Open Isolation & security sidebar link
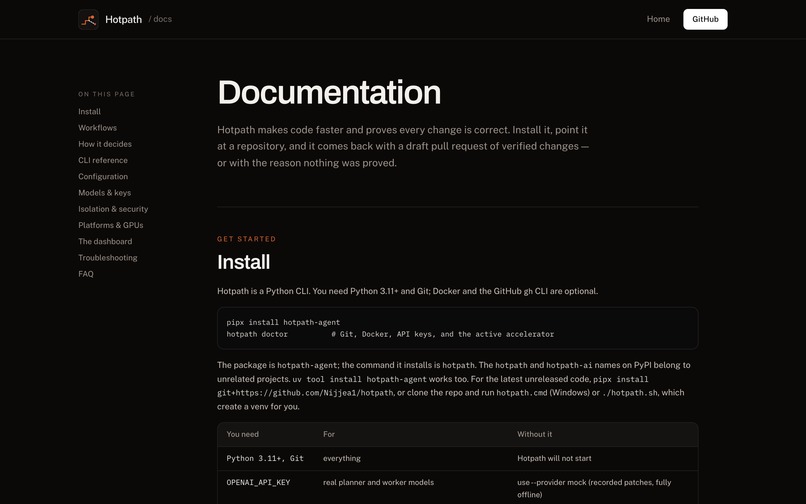This screenshot has width=806, height=504. pyautogui.click(x=113, y=209)
